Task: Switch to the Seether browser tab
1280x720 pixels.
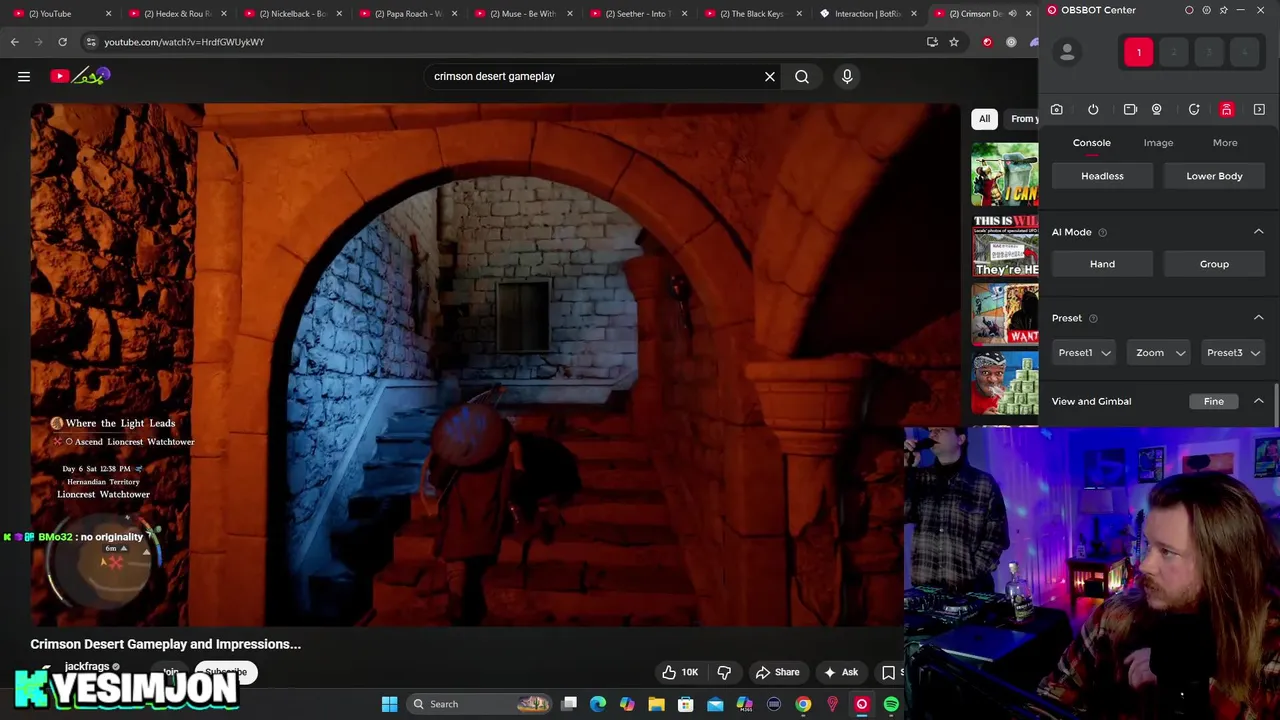Action: [637, 14]
